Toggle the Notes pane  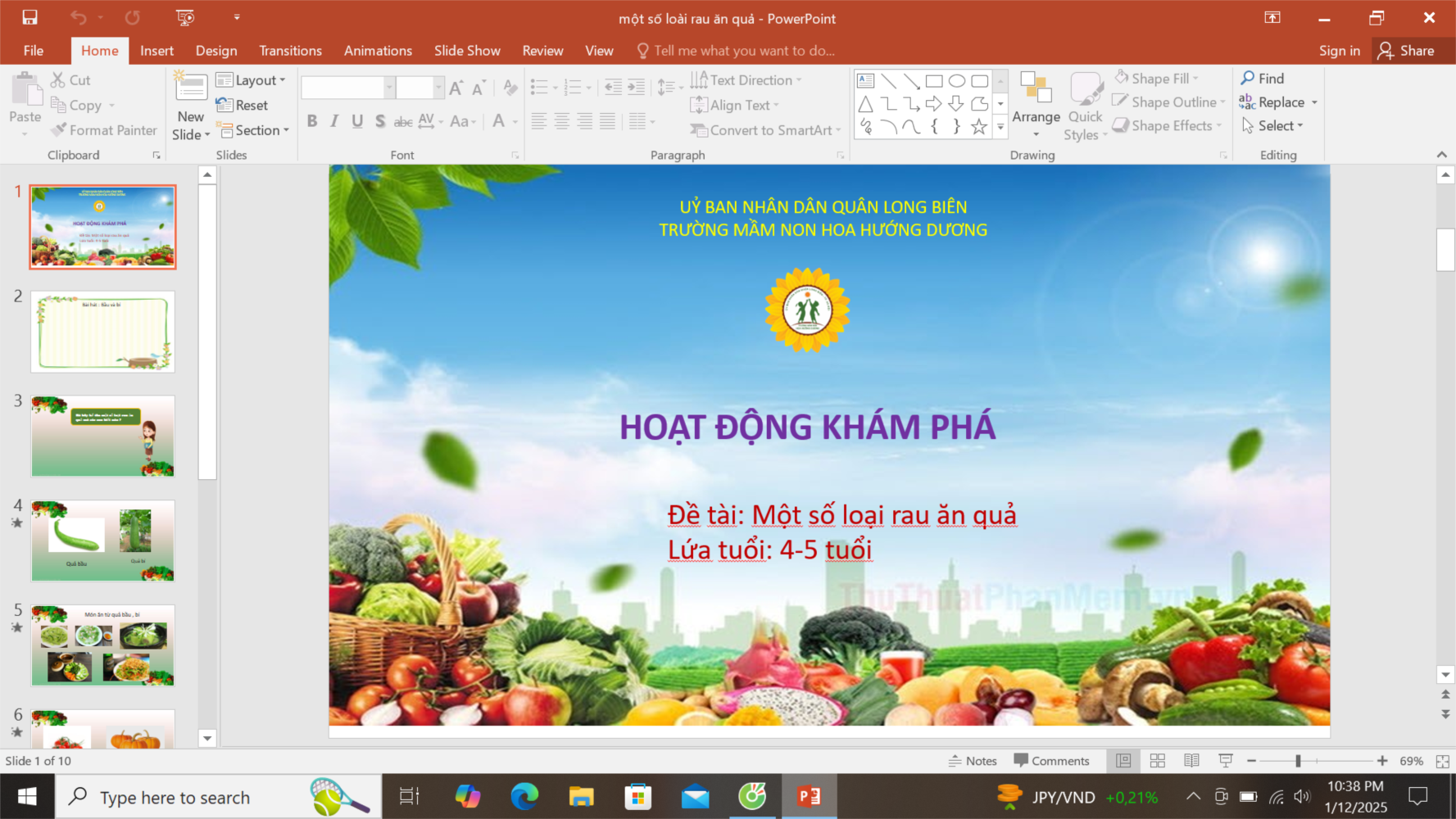[973, 761]
